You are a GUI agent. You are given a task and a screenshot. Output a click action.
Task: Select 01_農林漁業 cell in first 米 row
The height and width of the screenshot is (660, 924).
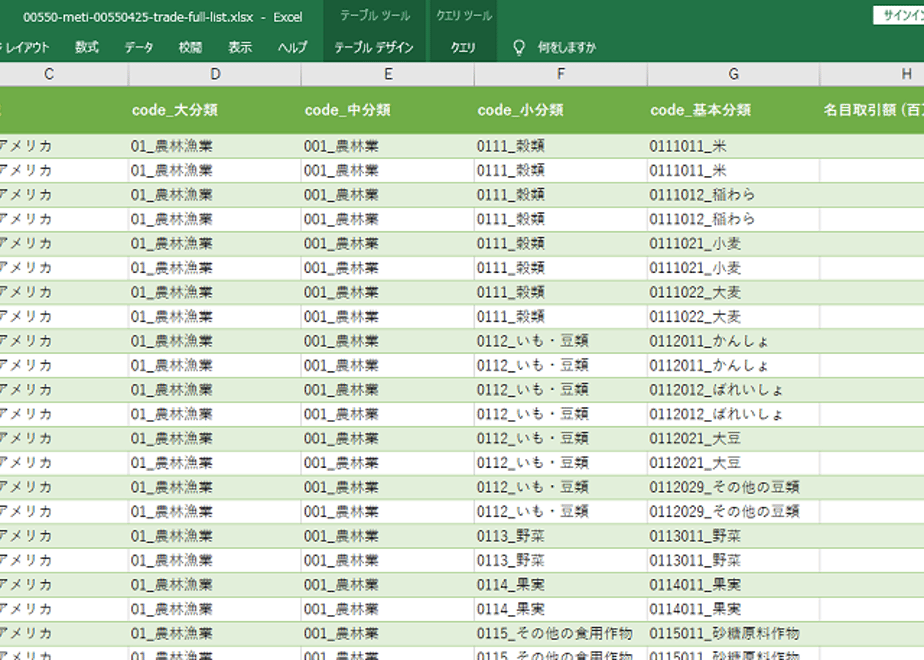pos(215,146)
